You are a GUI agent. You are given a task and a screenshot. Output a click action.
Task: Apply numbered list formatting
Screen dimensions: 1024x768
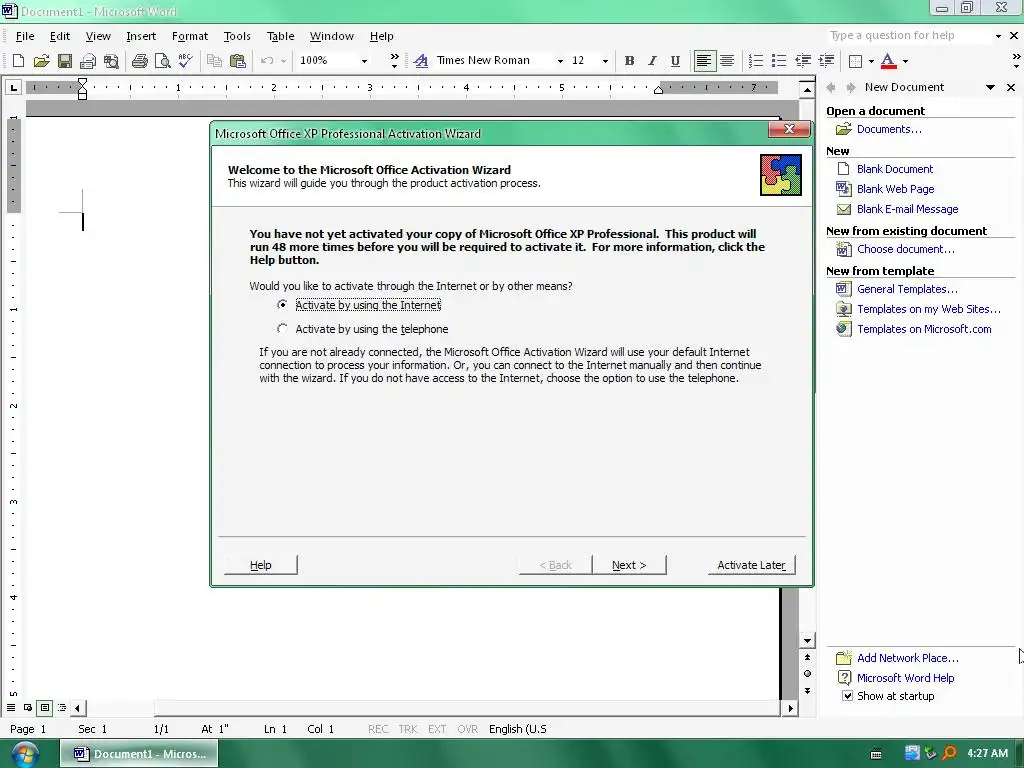coord(756,61)
